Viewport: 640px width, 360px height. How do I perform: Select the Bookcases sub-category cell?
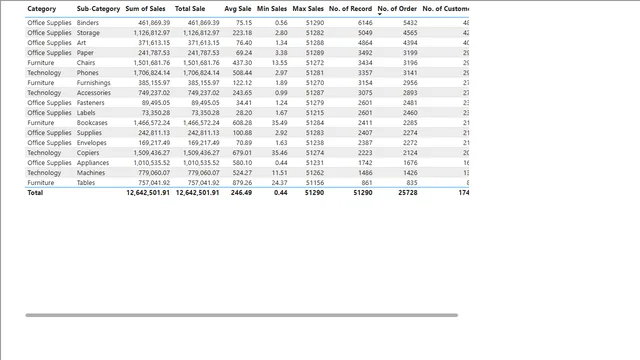(92, 123)
